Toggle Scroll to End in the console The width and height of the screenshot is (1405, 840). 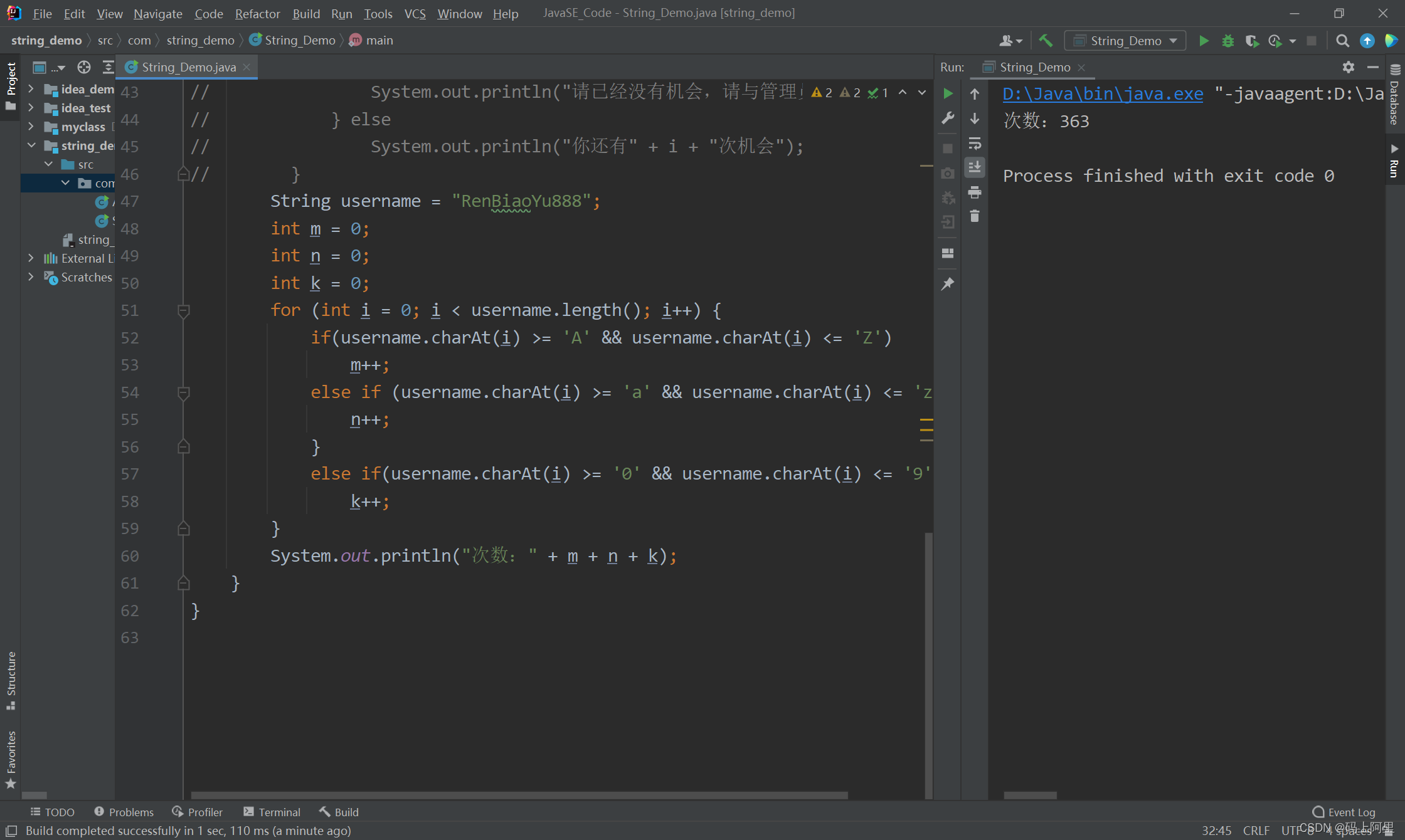974,167
